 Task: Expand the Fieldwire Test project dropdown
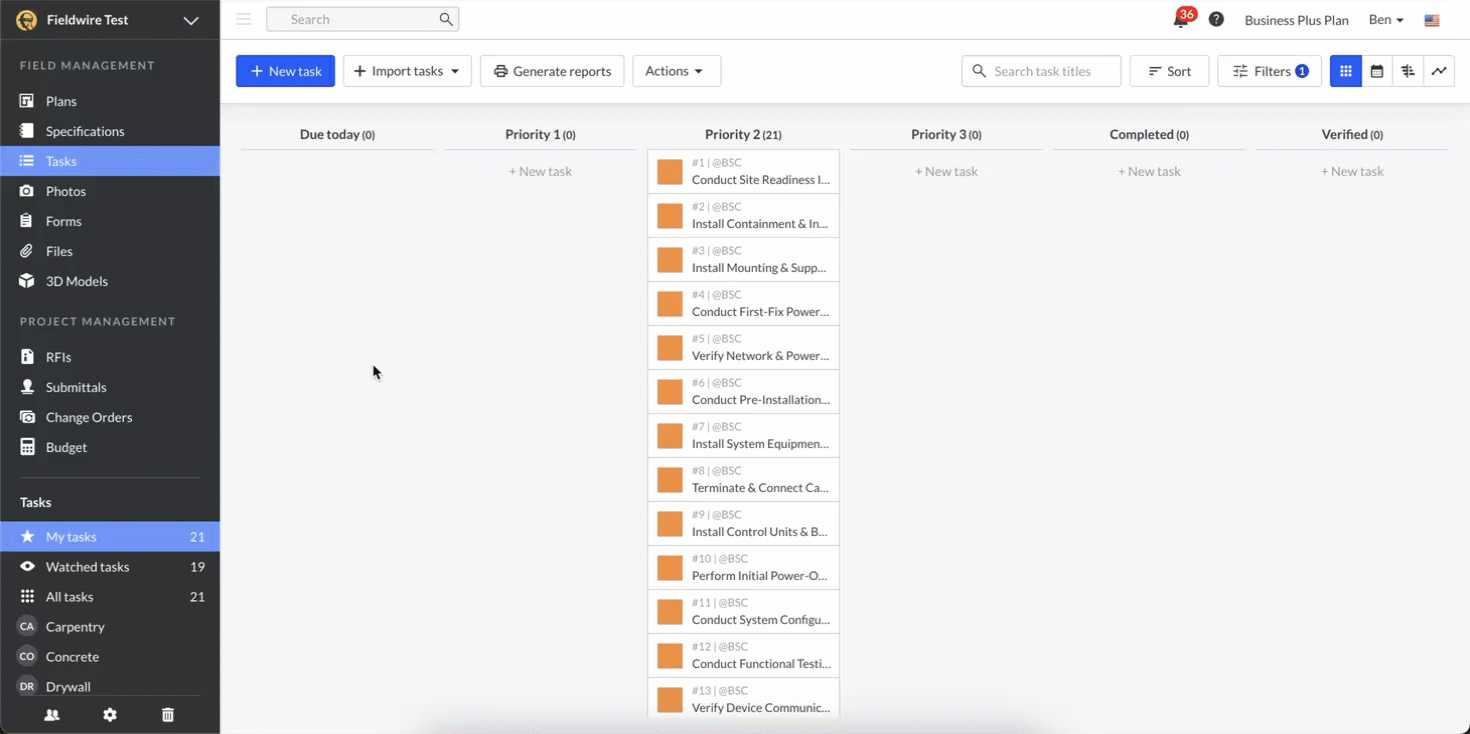(x=190, y=20)
